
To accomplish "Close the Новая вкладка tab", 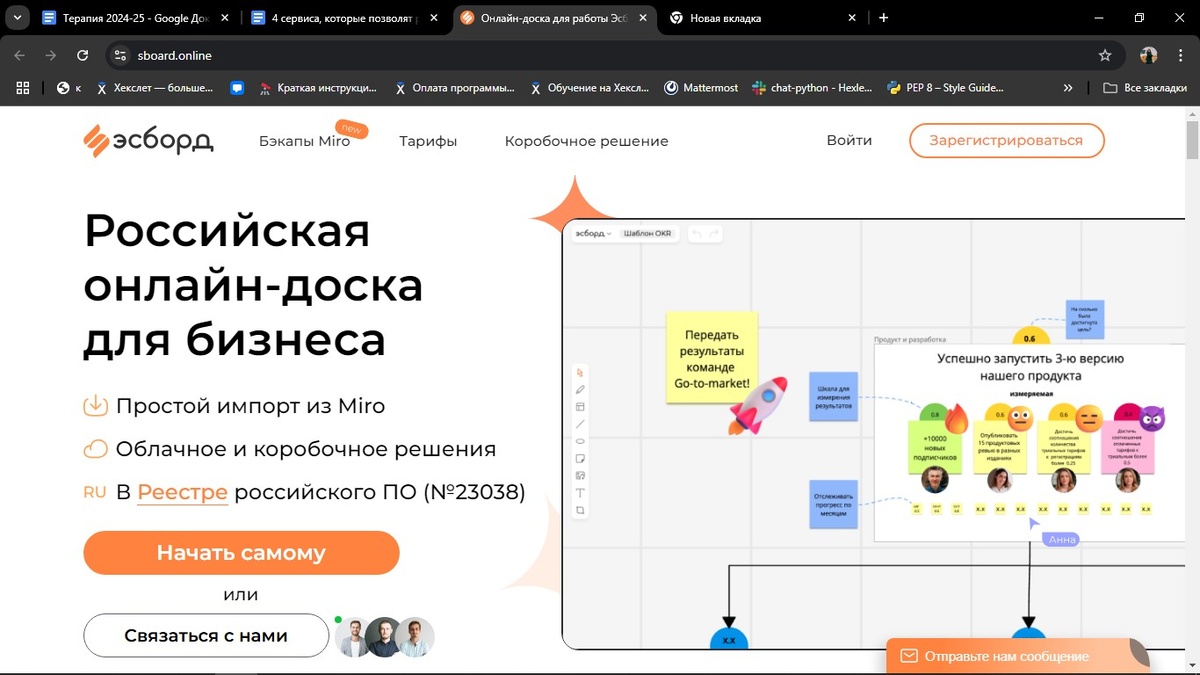I will 852,18.
